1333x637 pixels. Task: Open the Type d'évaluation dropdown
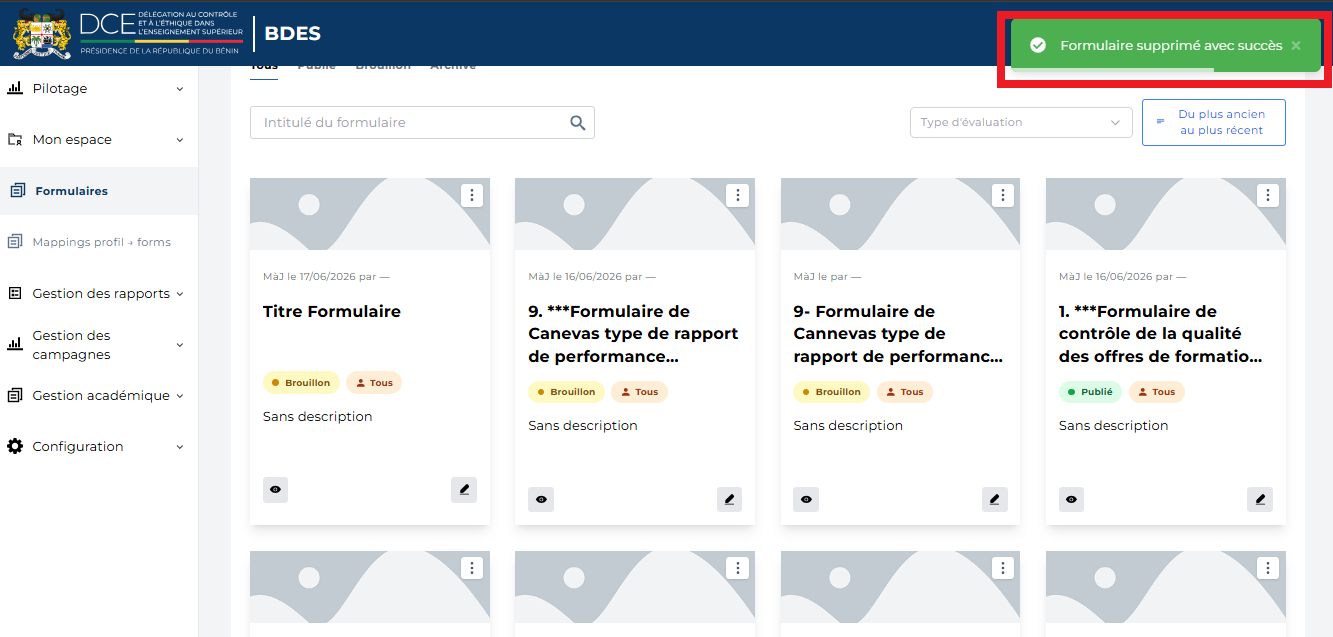[1021, 123]
